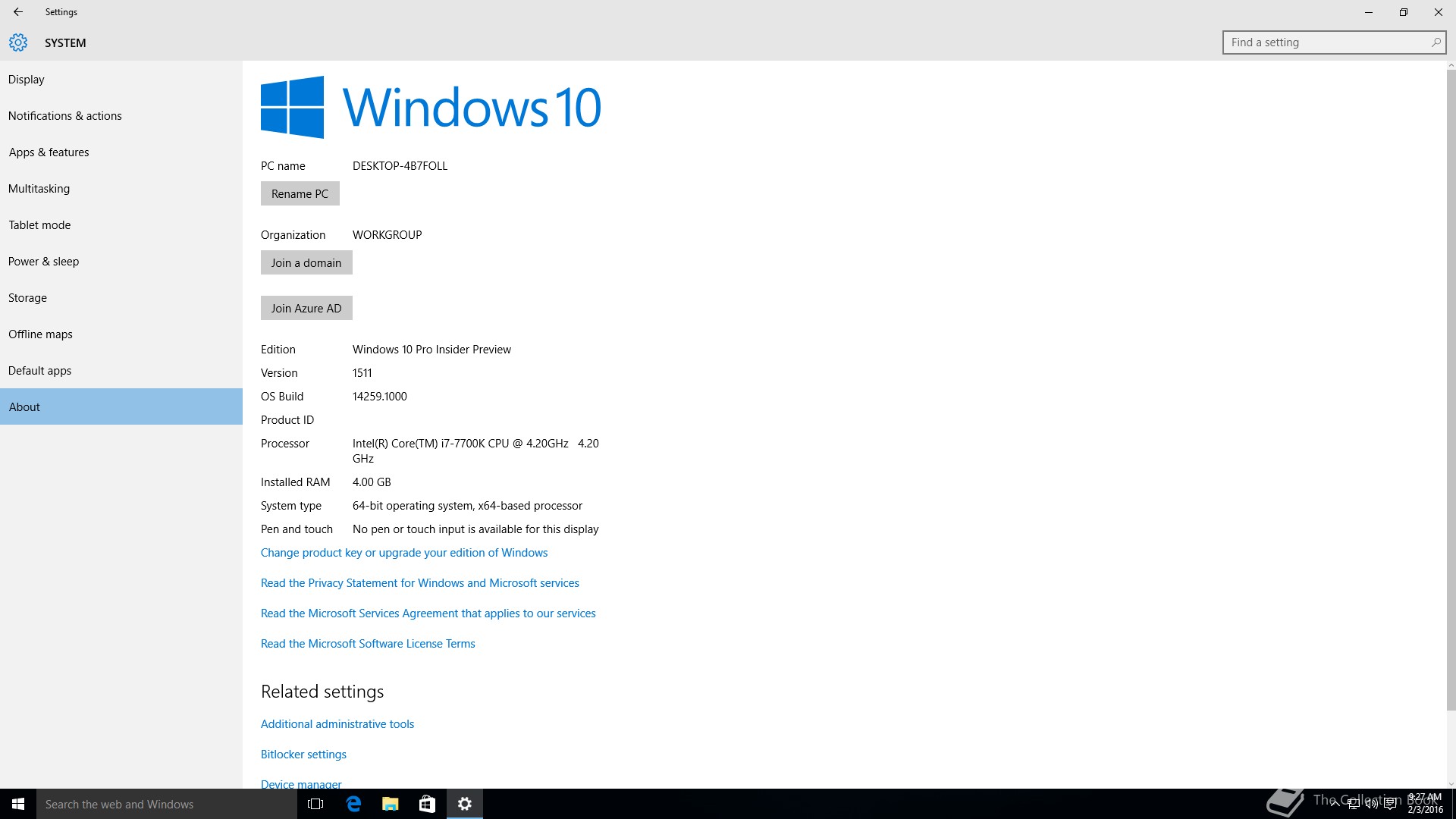Screen dimensions: 1456x819
Task: Click the Join Azure AD button
Action: [306, 308]
